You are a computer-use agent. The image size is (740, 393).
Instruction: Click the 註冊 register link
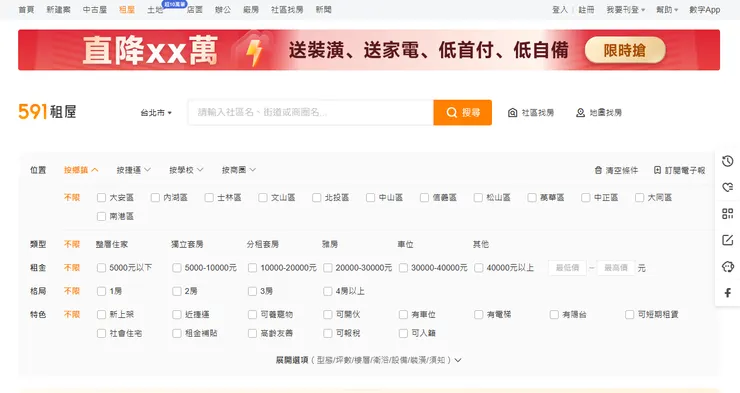pos(586,9)
